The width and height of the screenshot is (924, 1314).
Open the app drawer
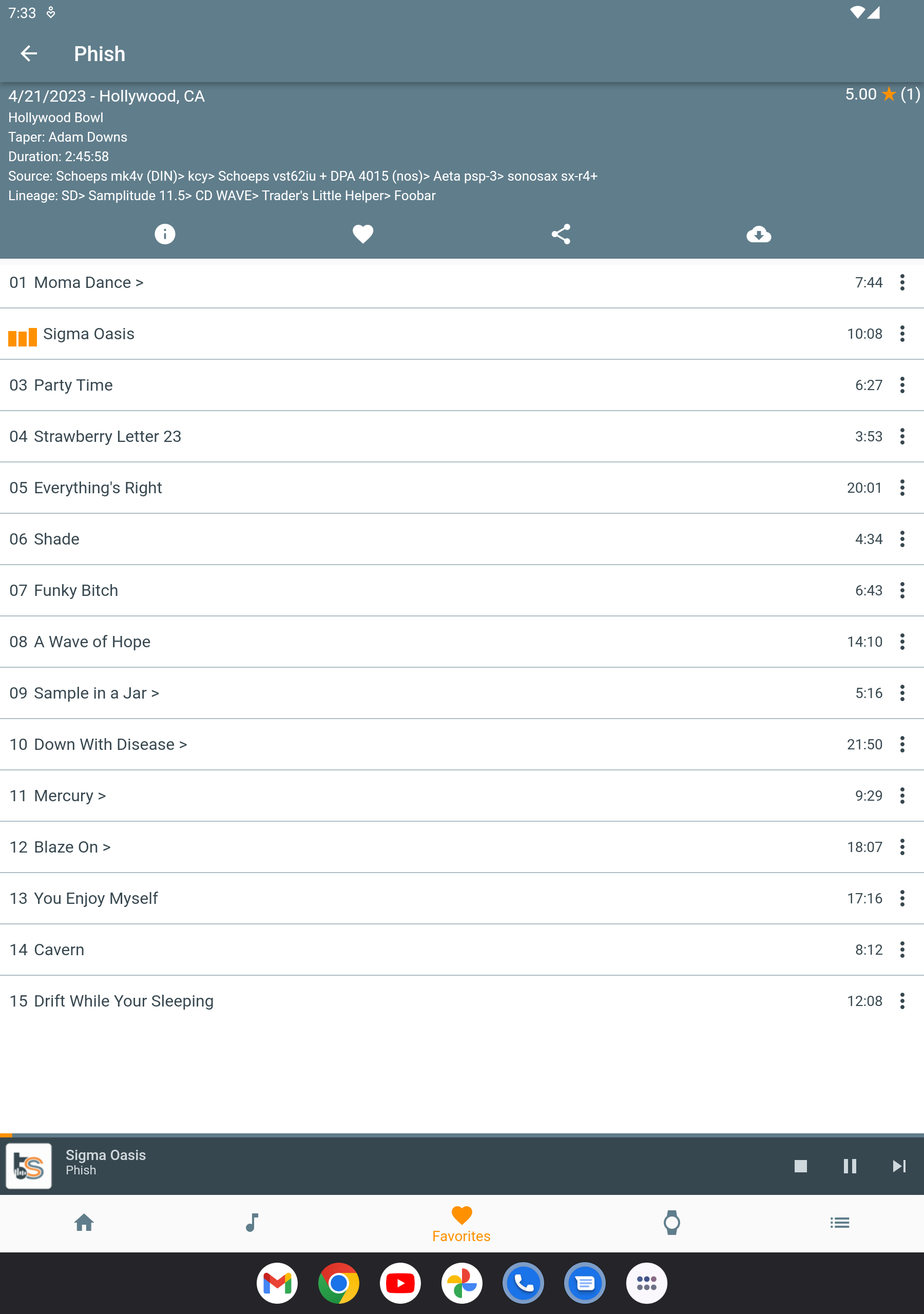click(x=646, y=1283)
